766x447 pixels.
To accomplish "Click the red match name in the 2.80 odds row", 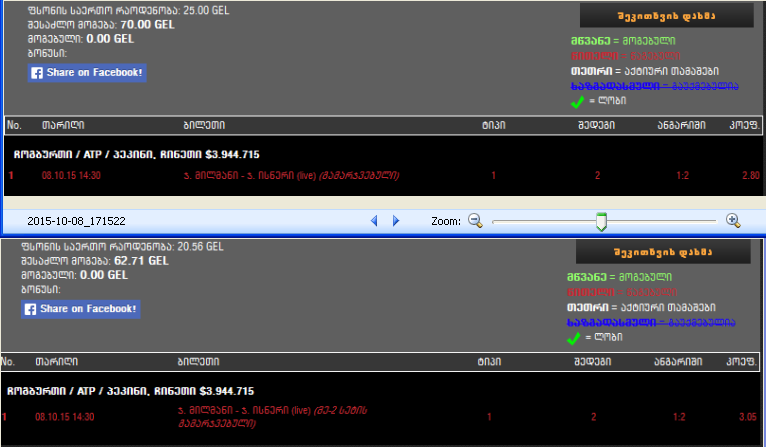I will 291,175.
